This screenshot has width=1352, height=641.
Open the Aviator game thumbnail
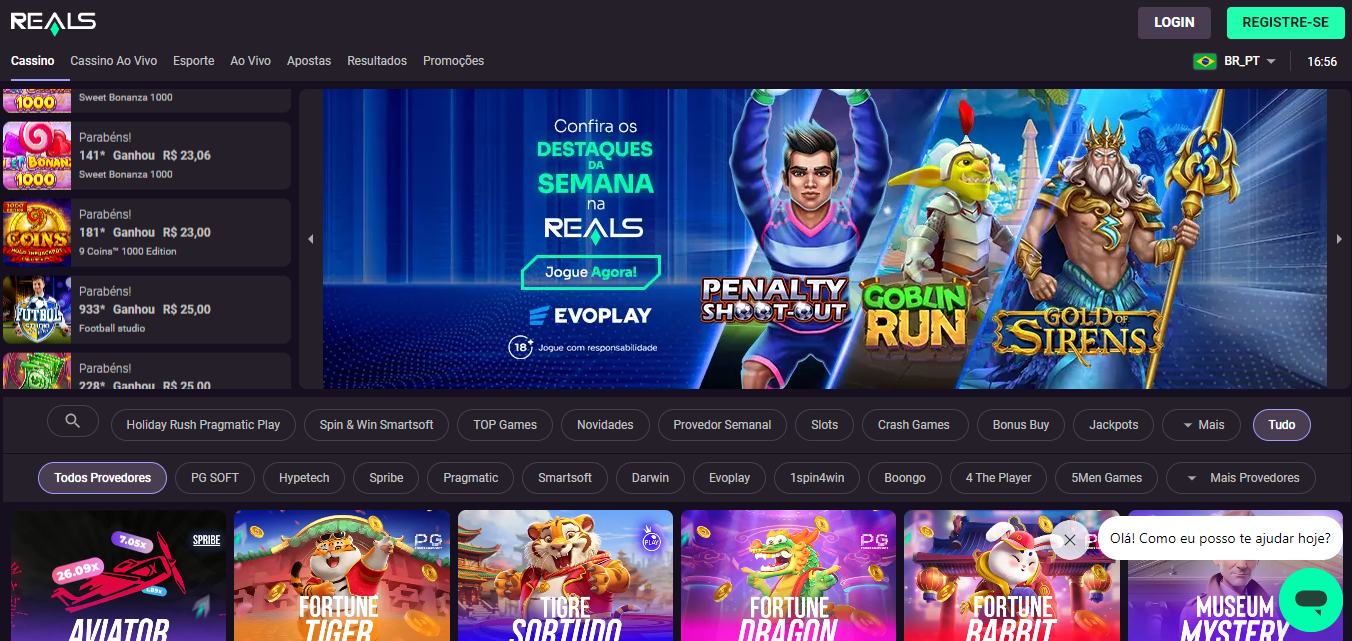click(119, 575)
